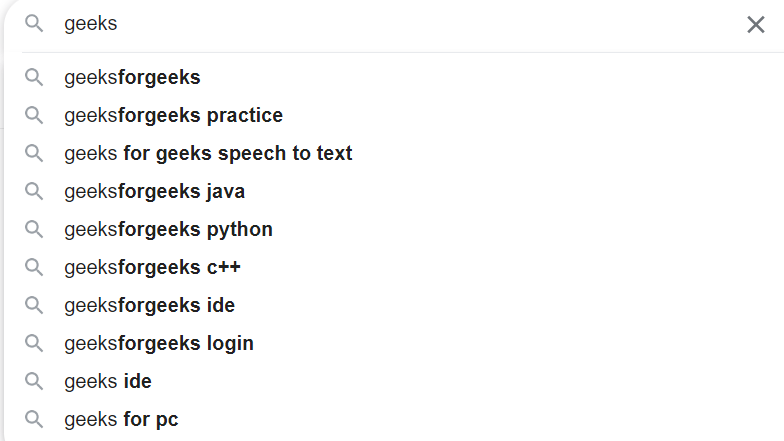
Task: Choose "geeksforgeeks practice" suggestion
Action: 173,115
